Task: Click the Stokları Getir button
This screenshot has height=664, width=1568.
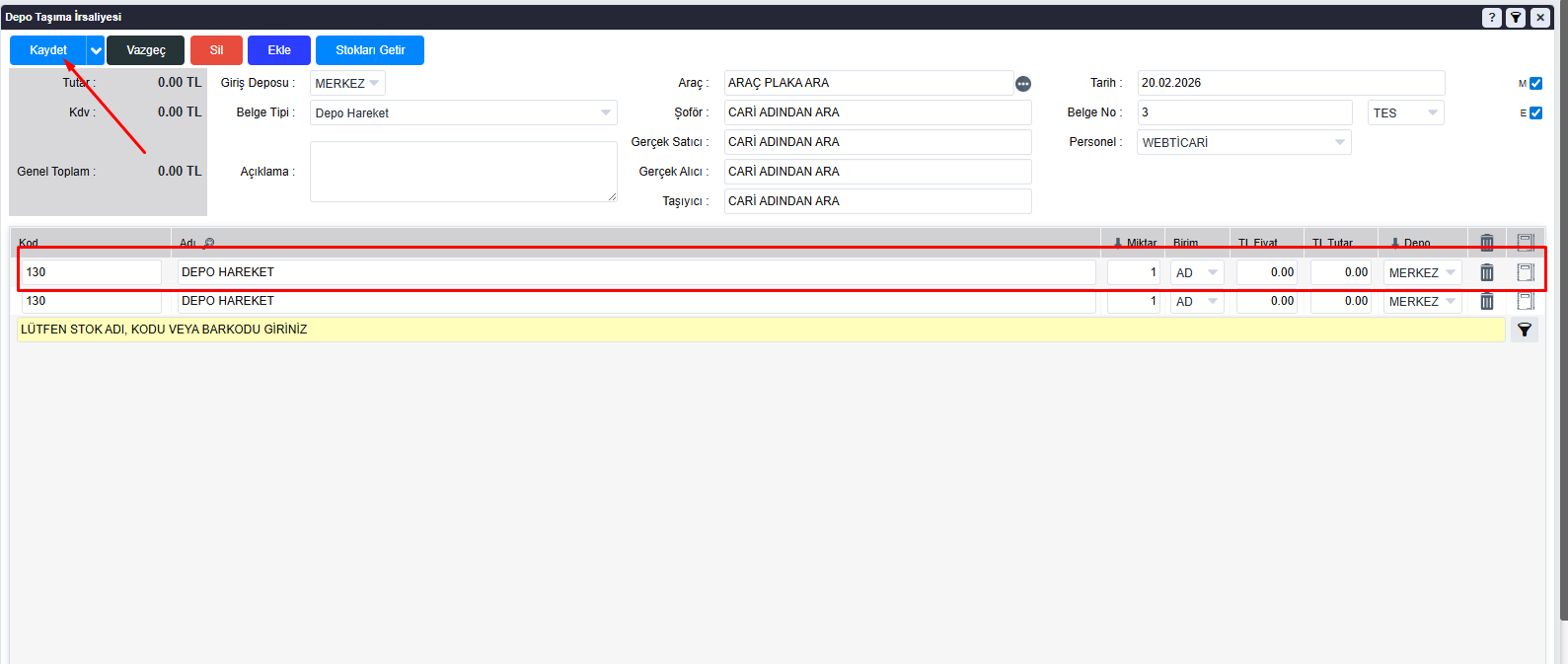Action: (x=370, y=50)
